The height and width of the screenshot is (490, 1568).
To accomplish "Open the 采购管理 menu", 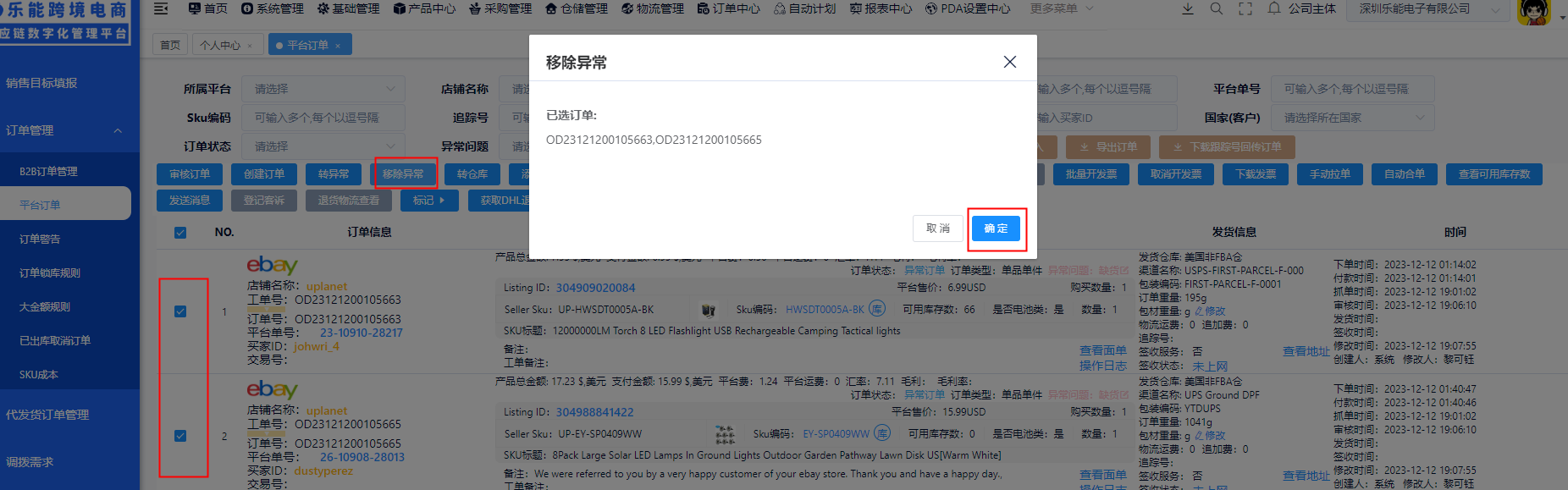I will point(500,8).
